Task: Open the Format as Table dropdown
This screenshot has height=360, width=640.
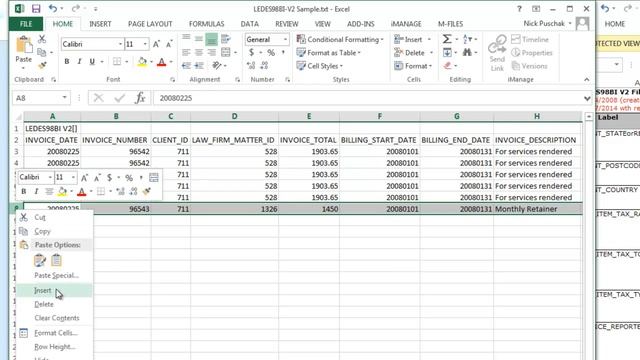Action: click(329, 53)
